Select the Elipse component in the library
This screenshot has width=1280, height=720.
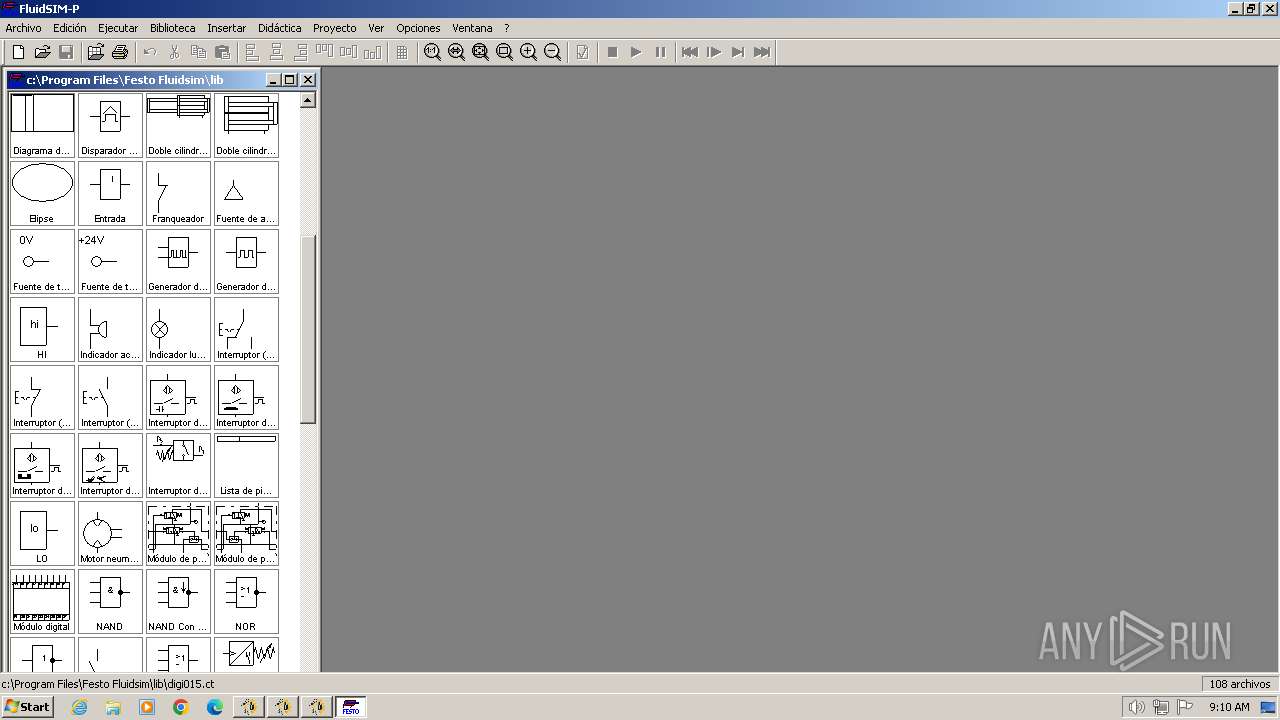(42, 194)
